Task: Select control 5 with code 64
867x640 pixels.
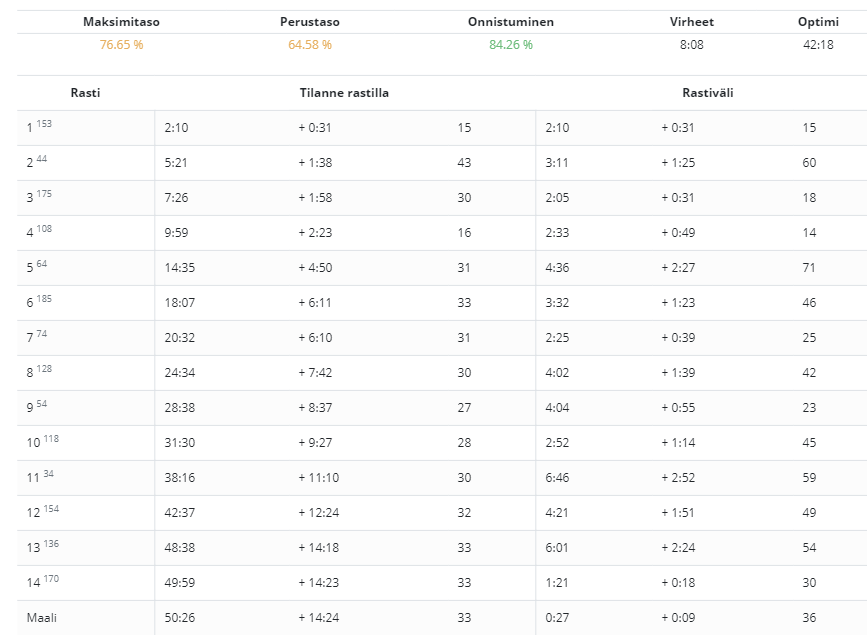Action: point(37,268)
